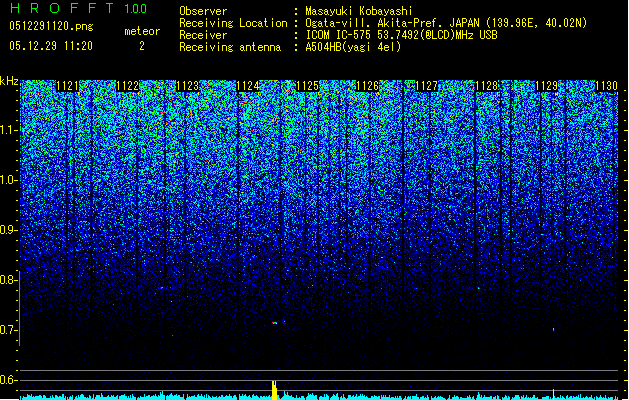Image resolution: width=629 pixels, height=400 pixels.
Task: Click the 1121 time marker
Action: point(67,86)
